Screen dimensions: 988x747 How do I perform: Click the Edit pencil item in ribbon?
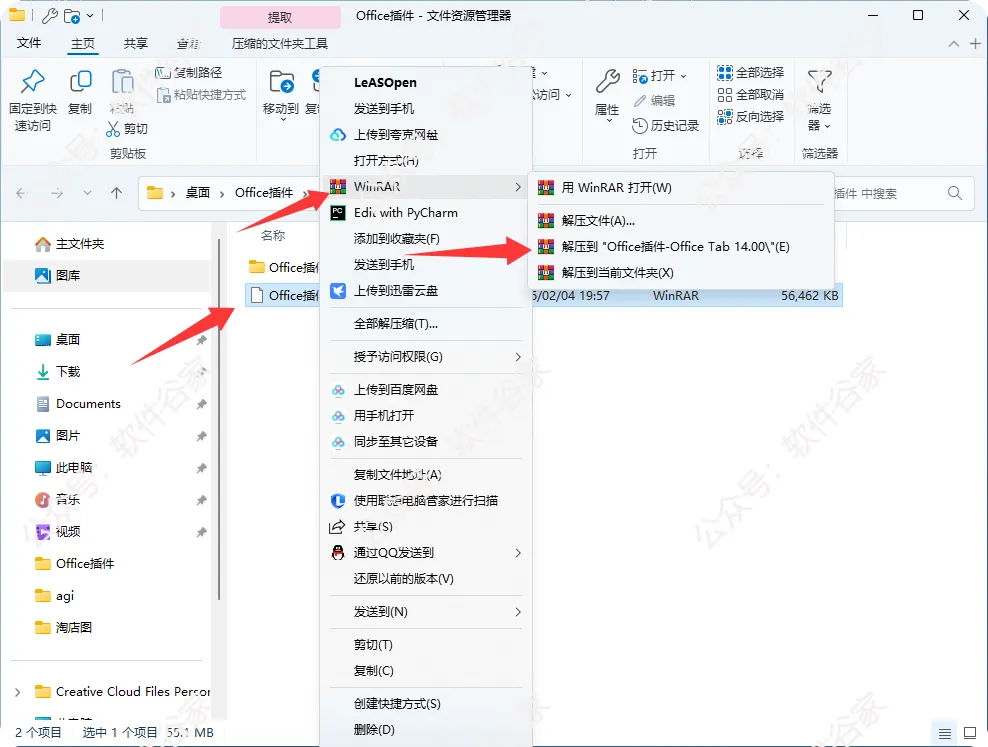click(x=654, y=101)
